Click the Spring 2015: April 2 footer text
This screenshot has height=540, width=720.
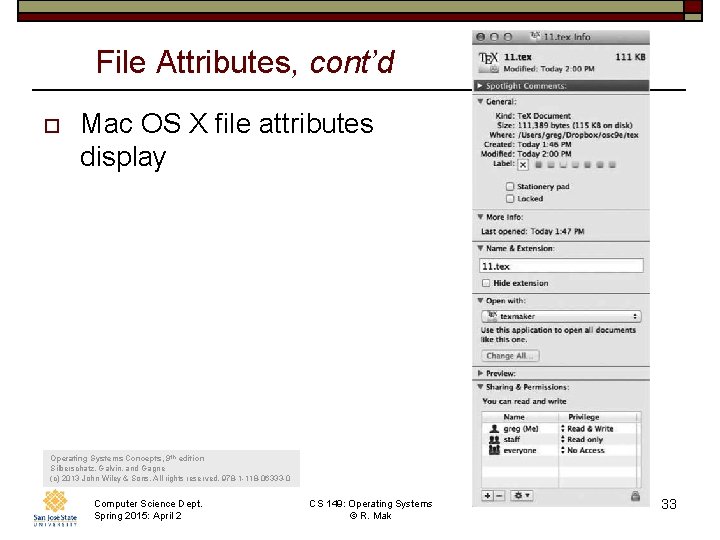[x=138, y=516]
